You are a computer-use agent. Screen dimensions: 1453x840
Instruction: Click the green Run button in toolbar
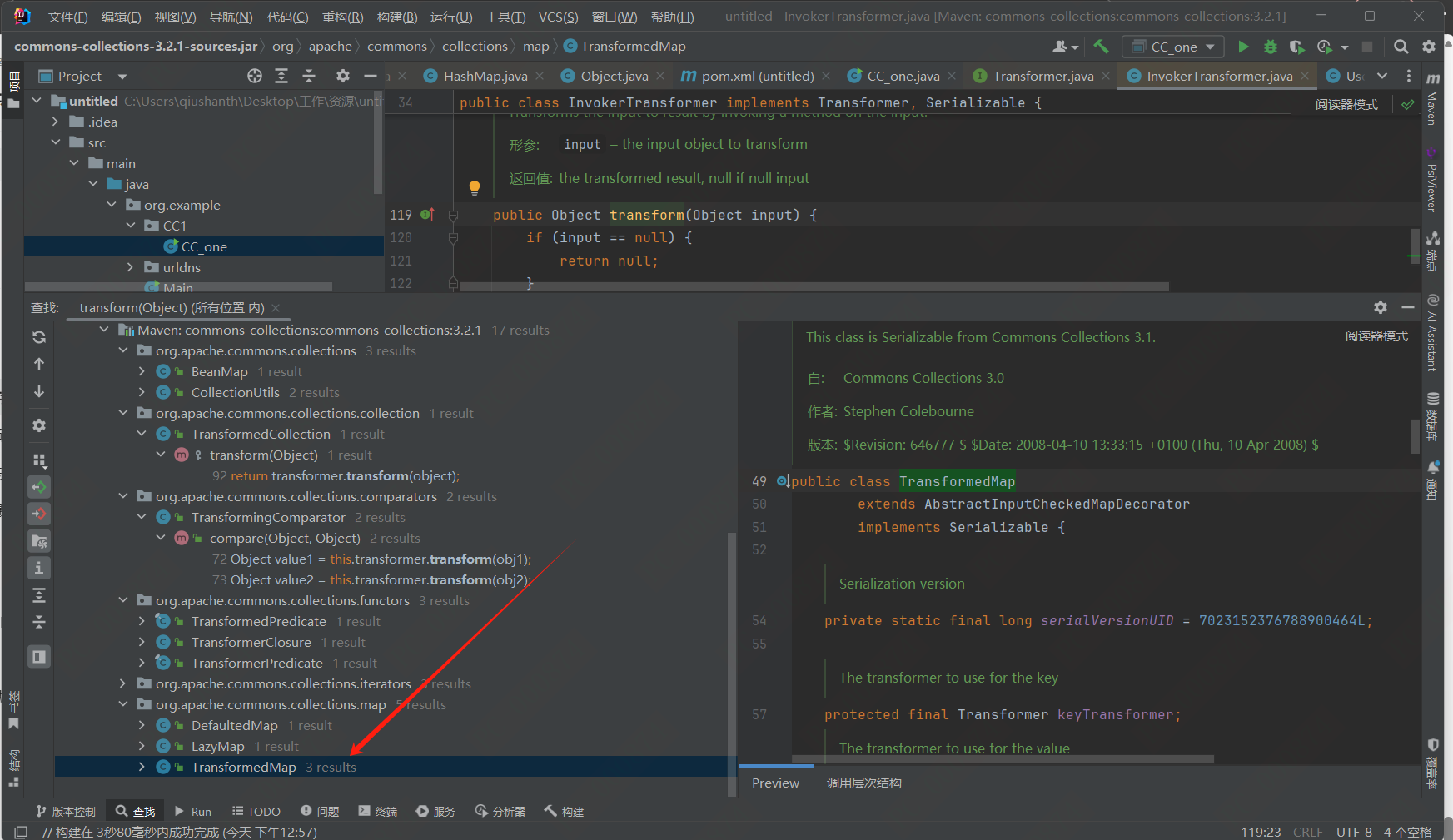(1243, 47)
